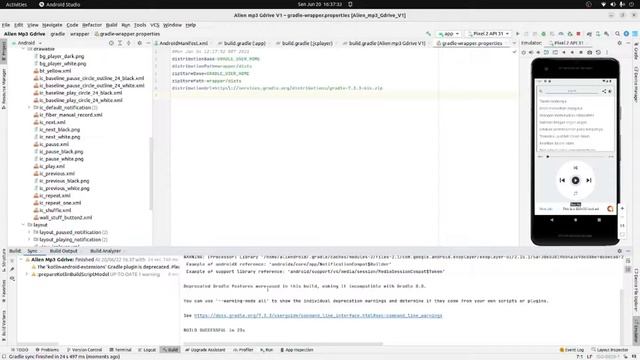Click the collapse all icon in Project panel
The image size is (640, 360).
tap(129, 43)
